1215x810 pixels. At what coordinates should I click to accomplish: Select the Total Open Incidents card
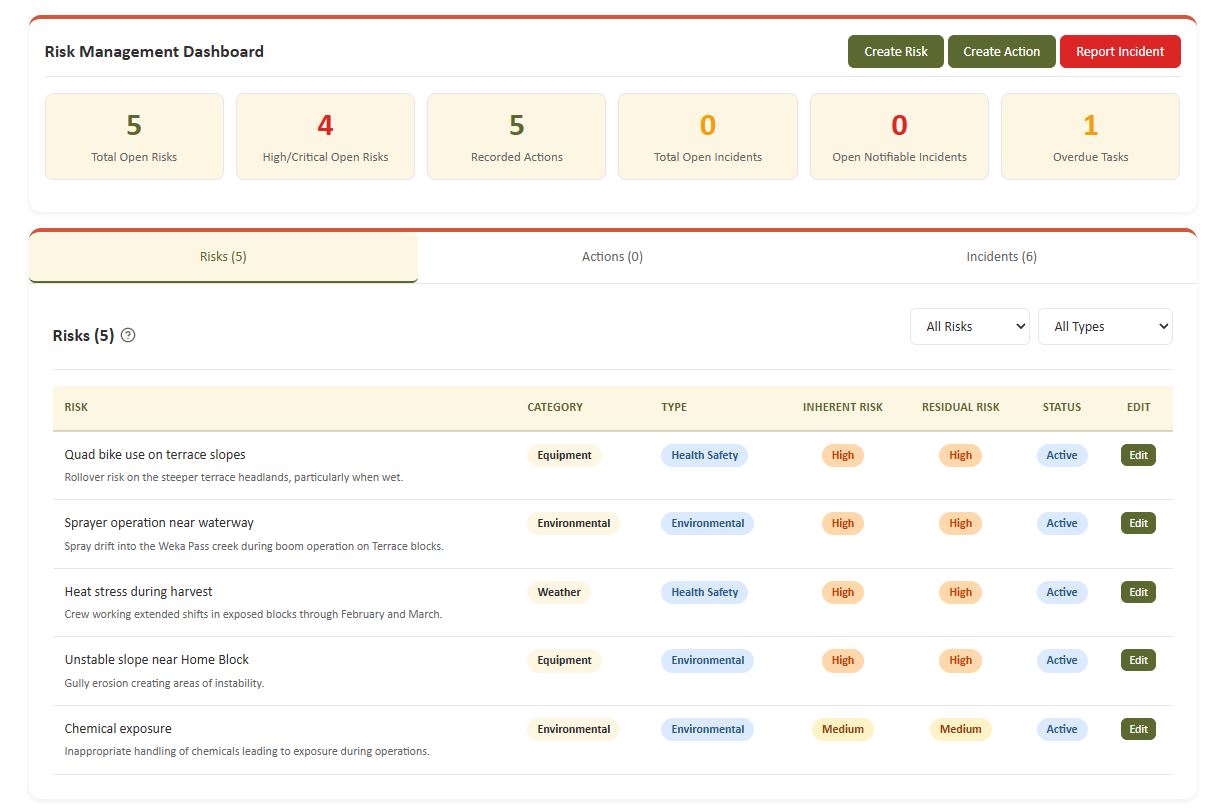pyautogui.click(x=708, y=137)
